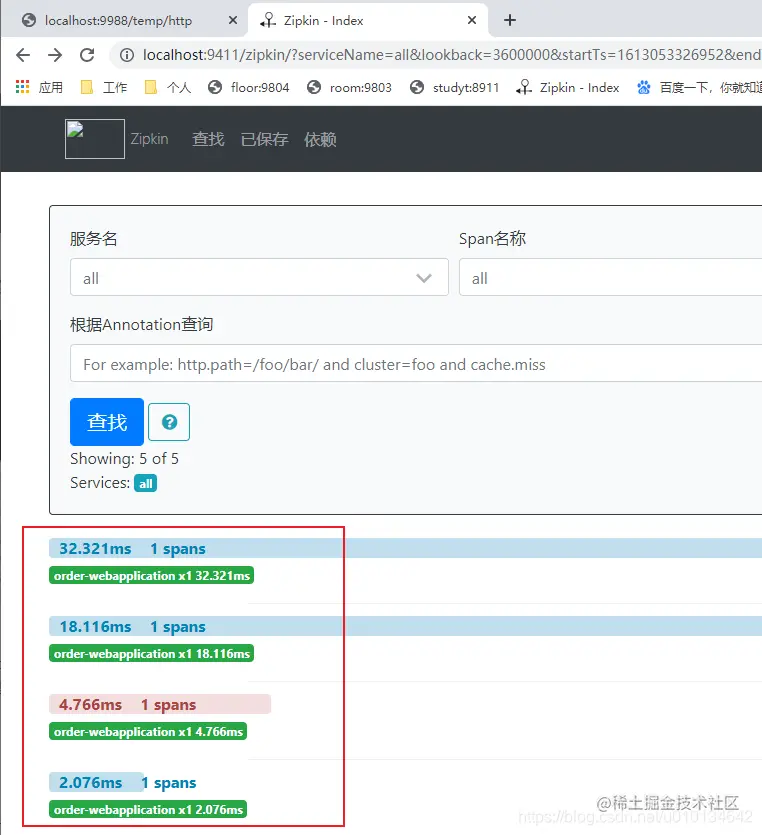Close the localhost:9988 tab

233,20
